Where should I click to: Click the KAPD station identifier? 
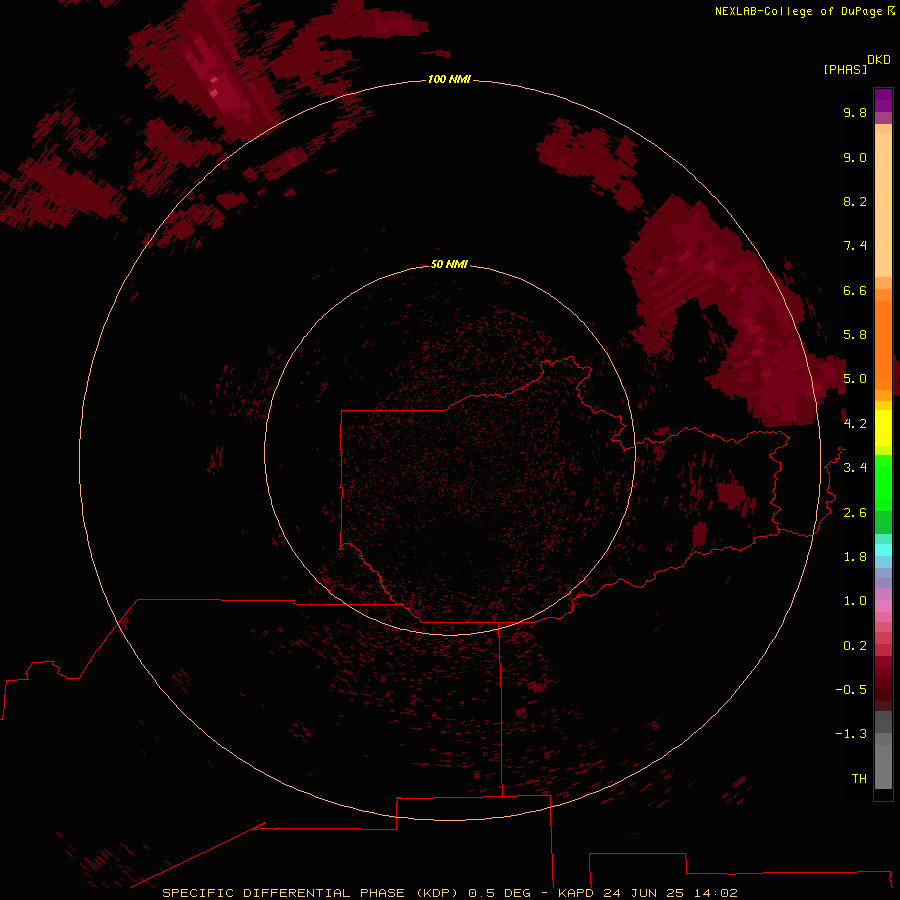tap(576, 893)
